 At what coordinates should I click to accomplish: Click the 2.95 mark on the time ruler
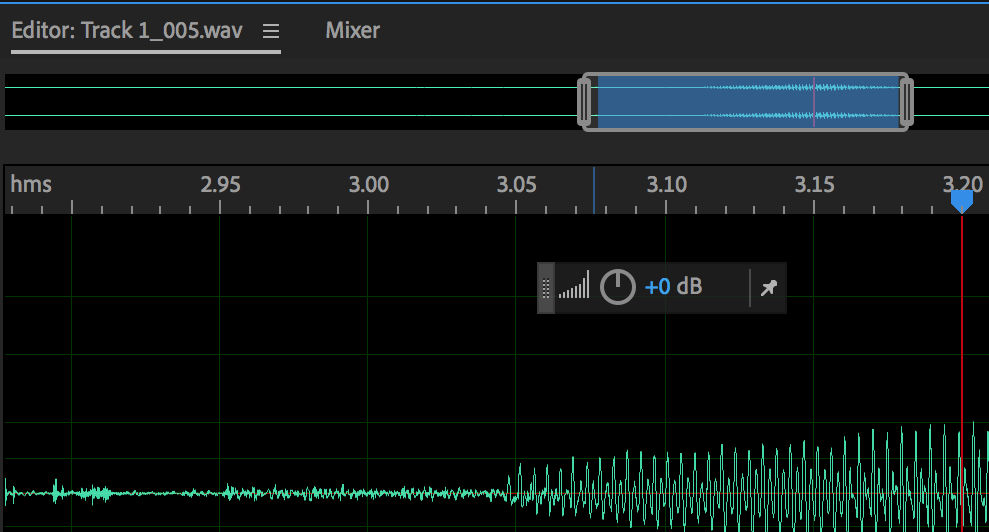pyautogui.click(x=221, y=184)
